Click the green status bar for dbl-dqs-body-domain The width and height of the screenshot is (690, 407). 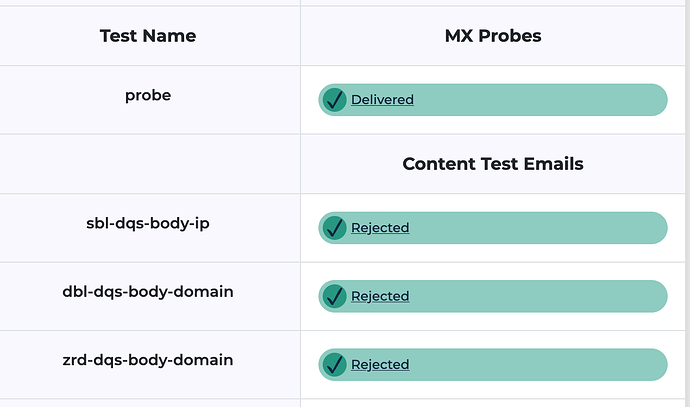click(493, 296)
